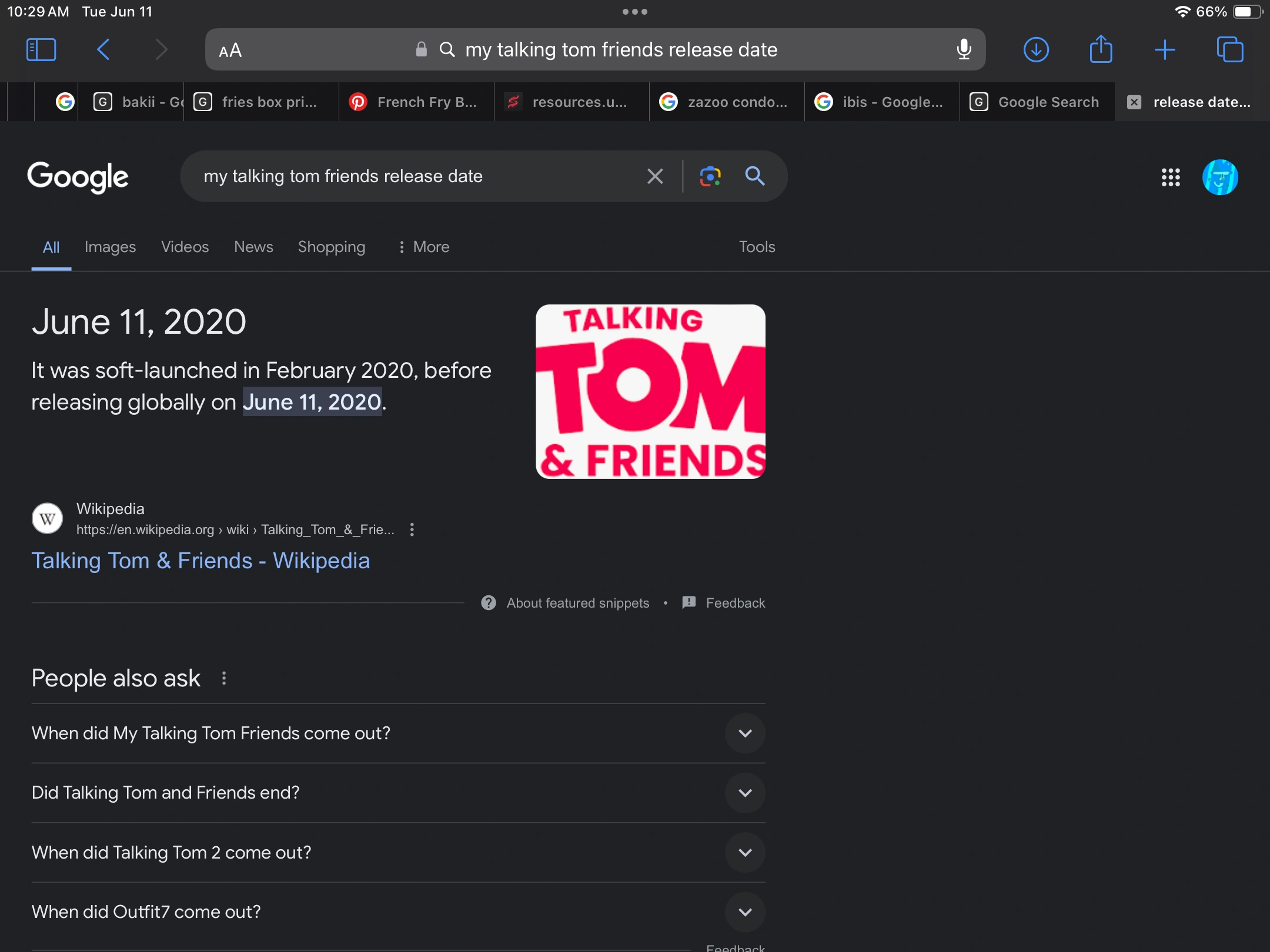The image size is (1270, 952).
Task: Expand 'Did Talking Tom and Friends end?'
Action: tap(398, 793)
